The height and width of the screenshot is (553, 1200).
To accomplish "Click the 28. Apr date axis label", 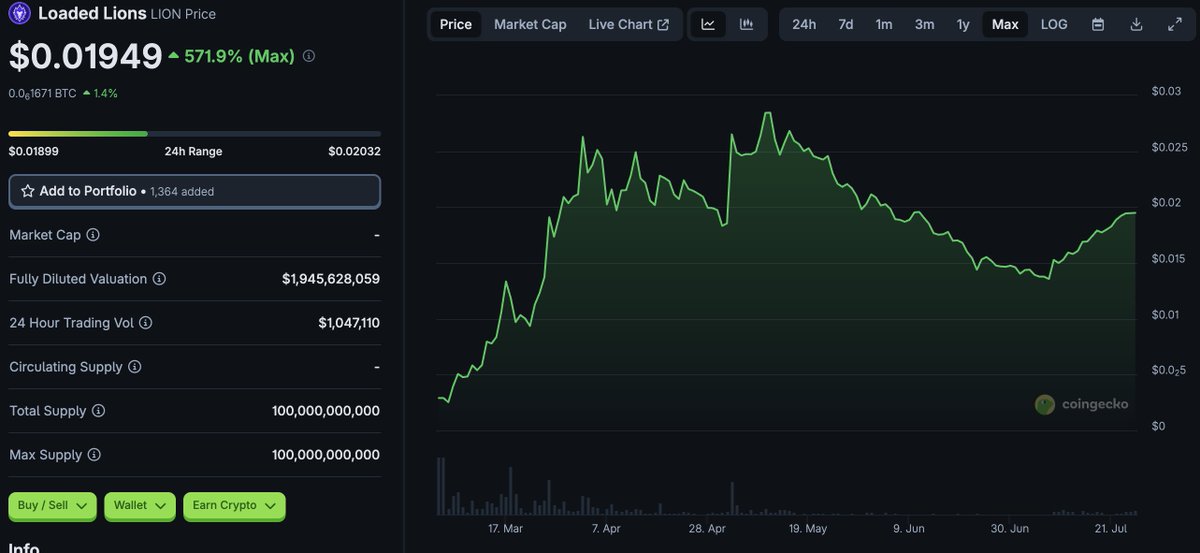I will point(707,528).
